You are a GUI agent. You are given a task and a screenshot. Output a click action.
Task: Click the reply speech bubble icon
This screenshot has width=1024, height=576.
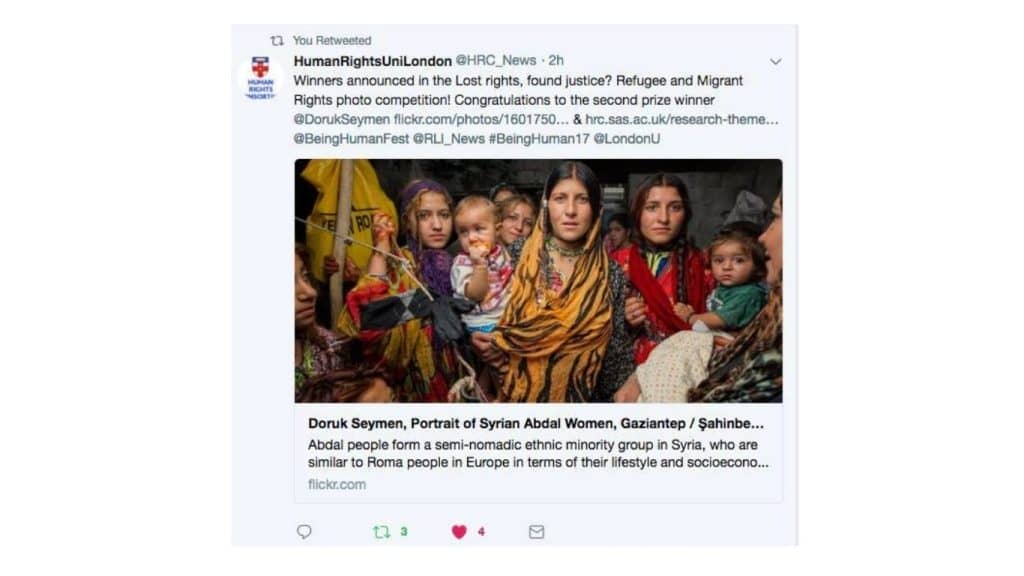click(304, 532)
